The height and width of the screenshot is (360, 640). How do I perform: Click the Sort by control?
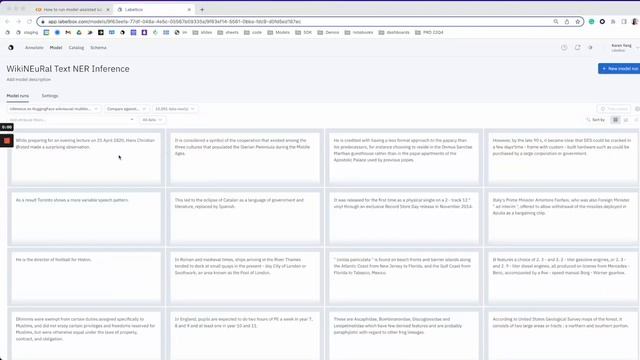596,120
